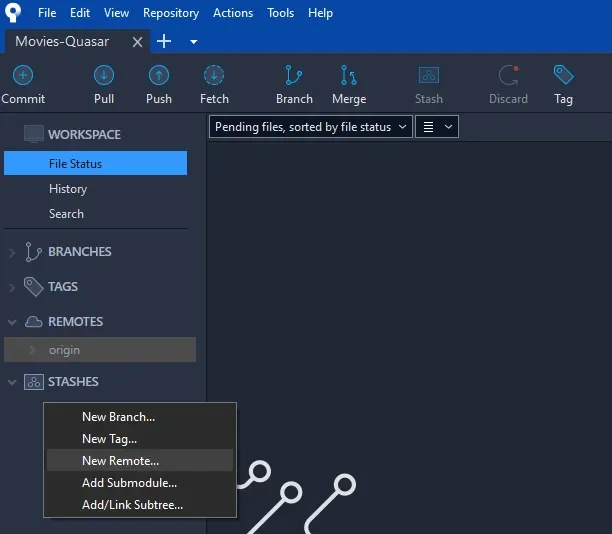Image resolution: width=612 pixels, height=534 pixels.
Task: Open the tab list dropdown arrow
Action: pos(193,42)
